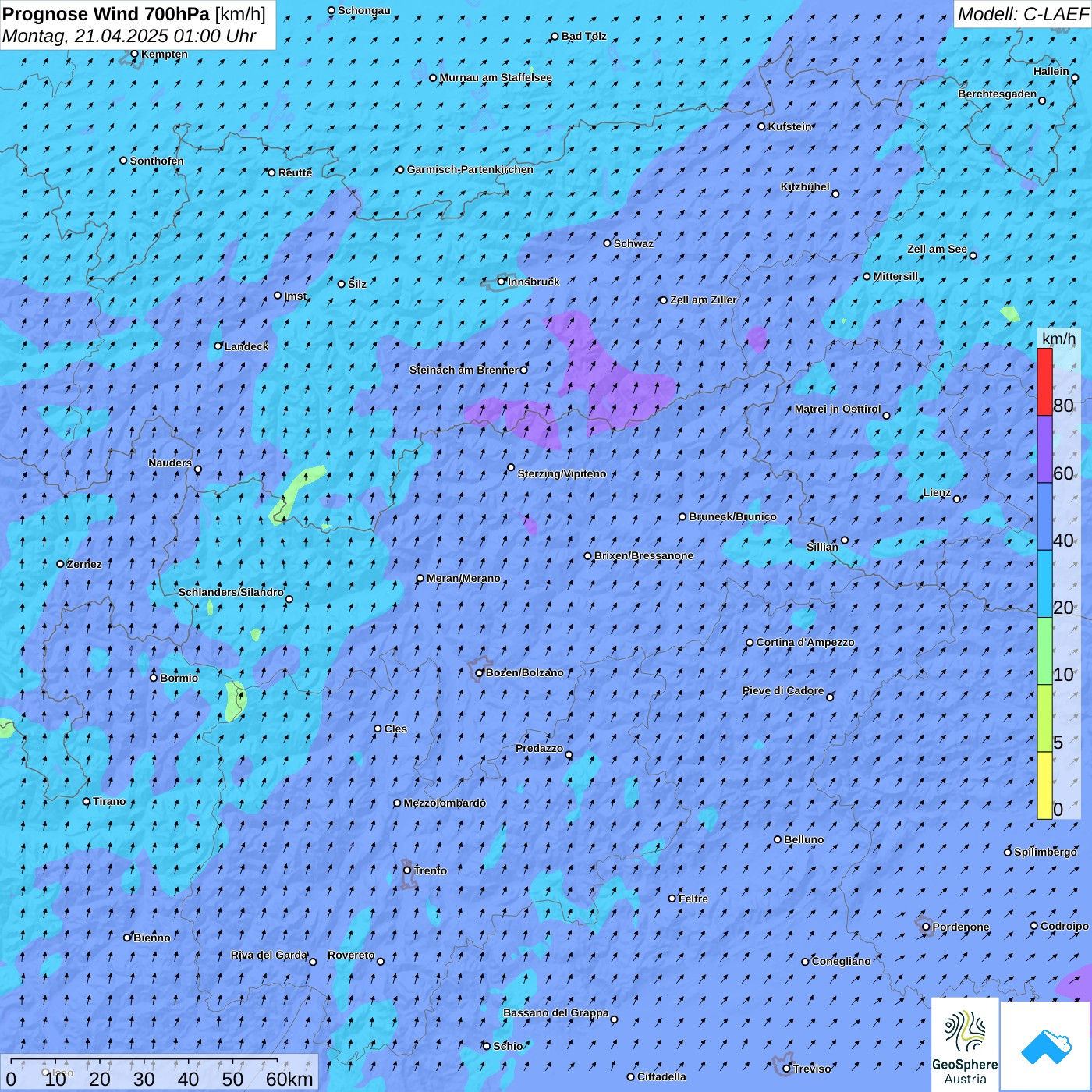
Task: Select the Trento city label
Action: click(x=430, y=870)
